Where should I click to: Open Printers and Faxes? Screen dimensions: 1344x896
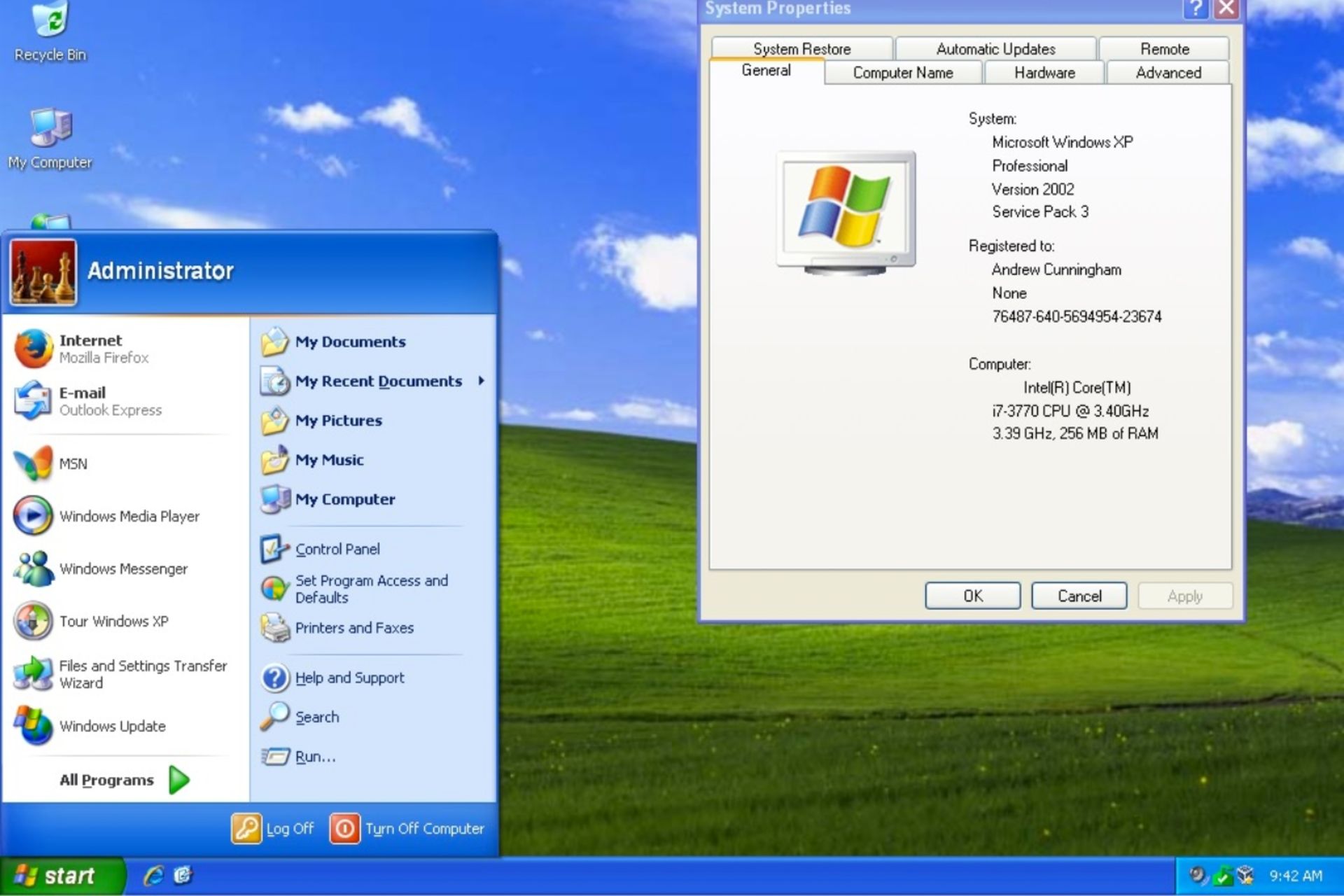pos(372,628)
